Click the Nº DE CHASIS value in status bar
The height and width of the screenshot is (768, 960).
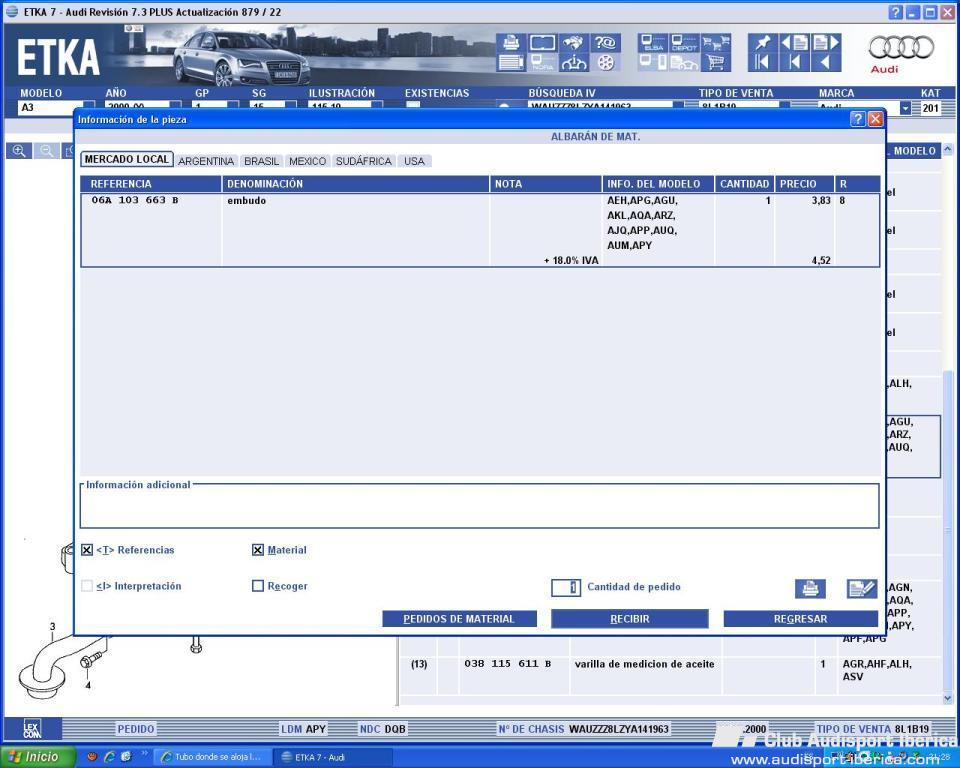click(x=619, y=729)
